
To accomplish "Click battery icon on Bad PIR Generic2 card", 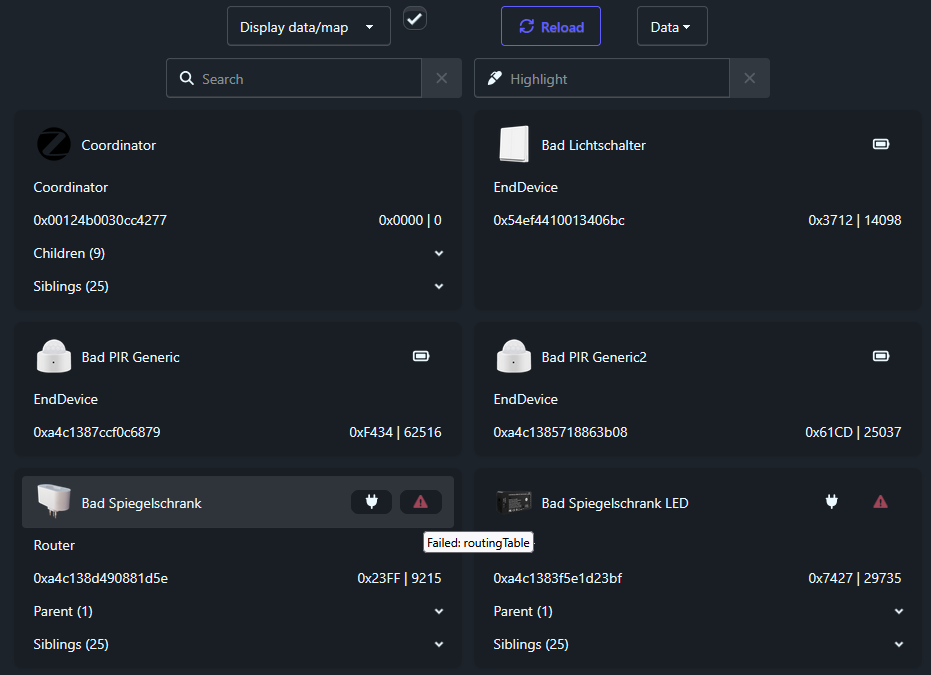I will tap(881, 356).
